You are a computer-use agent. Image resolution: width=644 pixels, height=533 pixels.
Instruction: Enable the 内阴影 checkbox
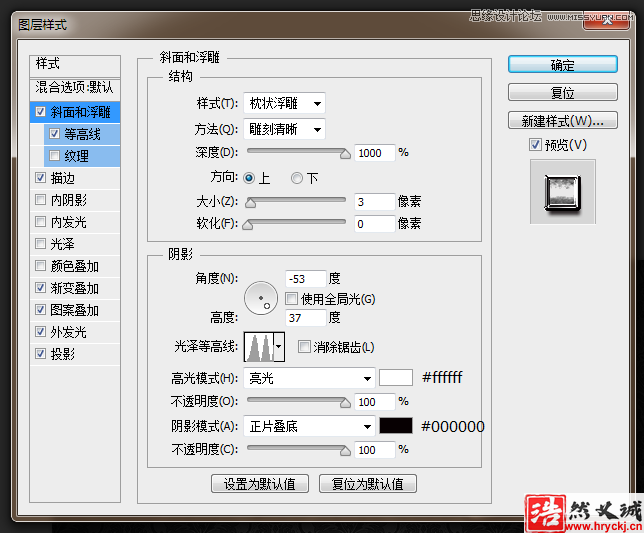(x=40, y=200)
